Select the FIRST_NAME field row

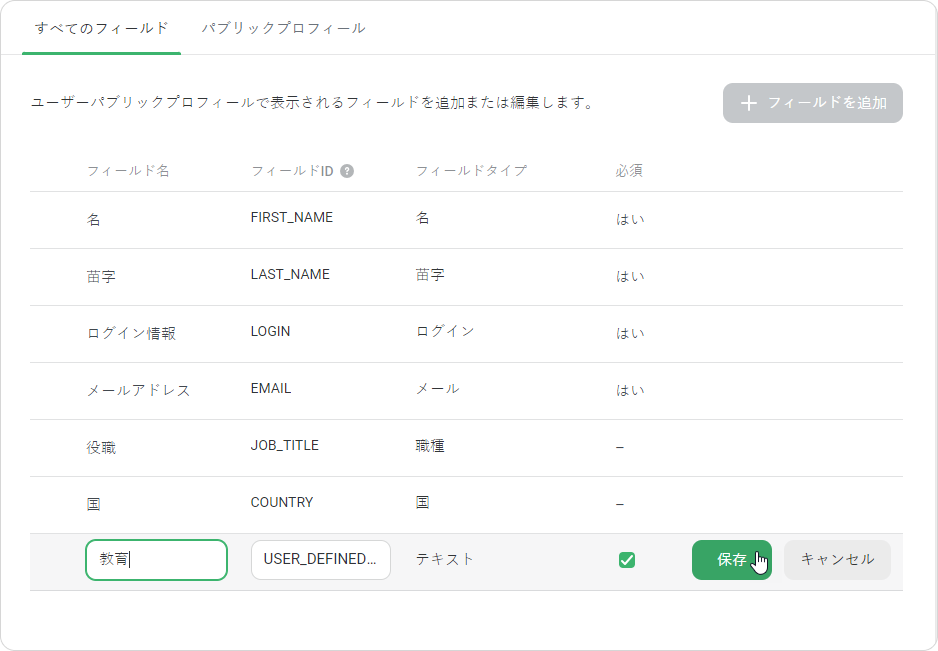[466, 220]
